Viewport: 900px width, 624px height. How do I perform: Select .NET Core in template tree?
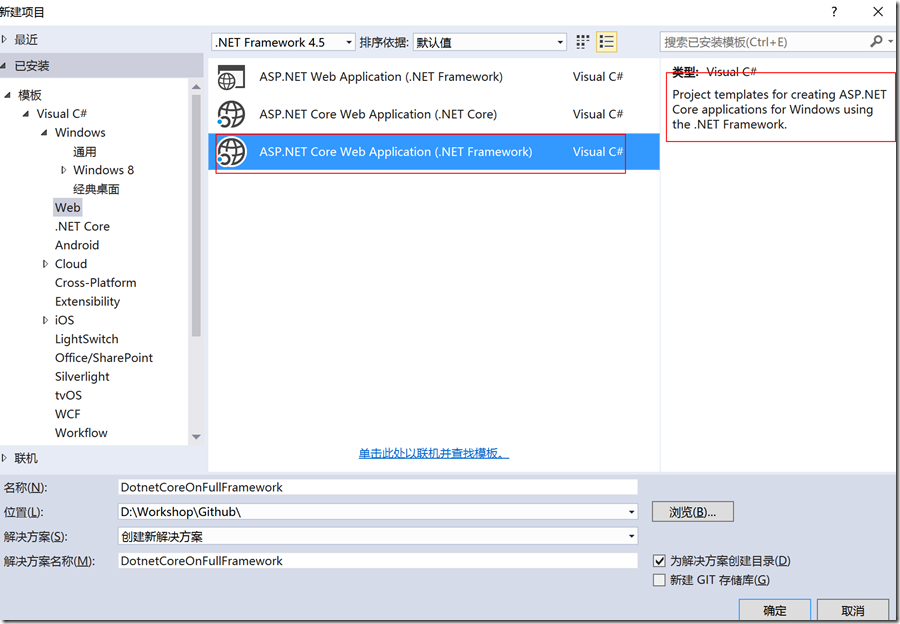pyautogui.click(x=82, y=226)
